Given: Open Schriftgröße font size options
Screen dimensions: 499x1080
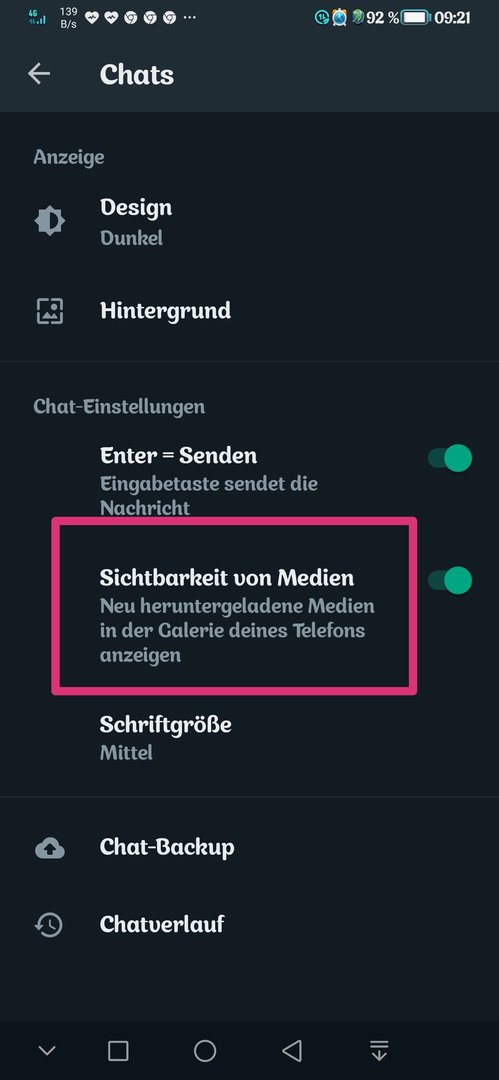Looking at the screenshot, I should (250, 738).
